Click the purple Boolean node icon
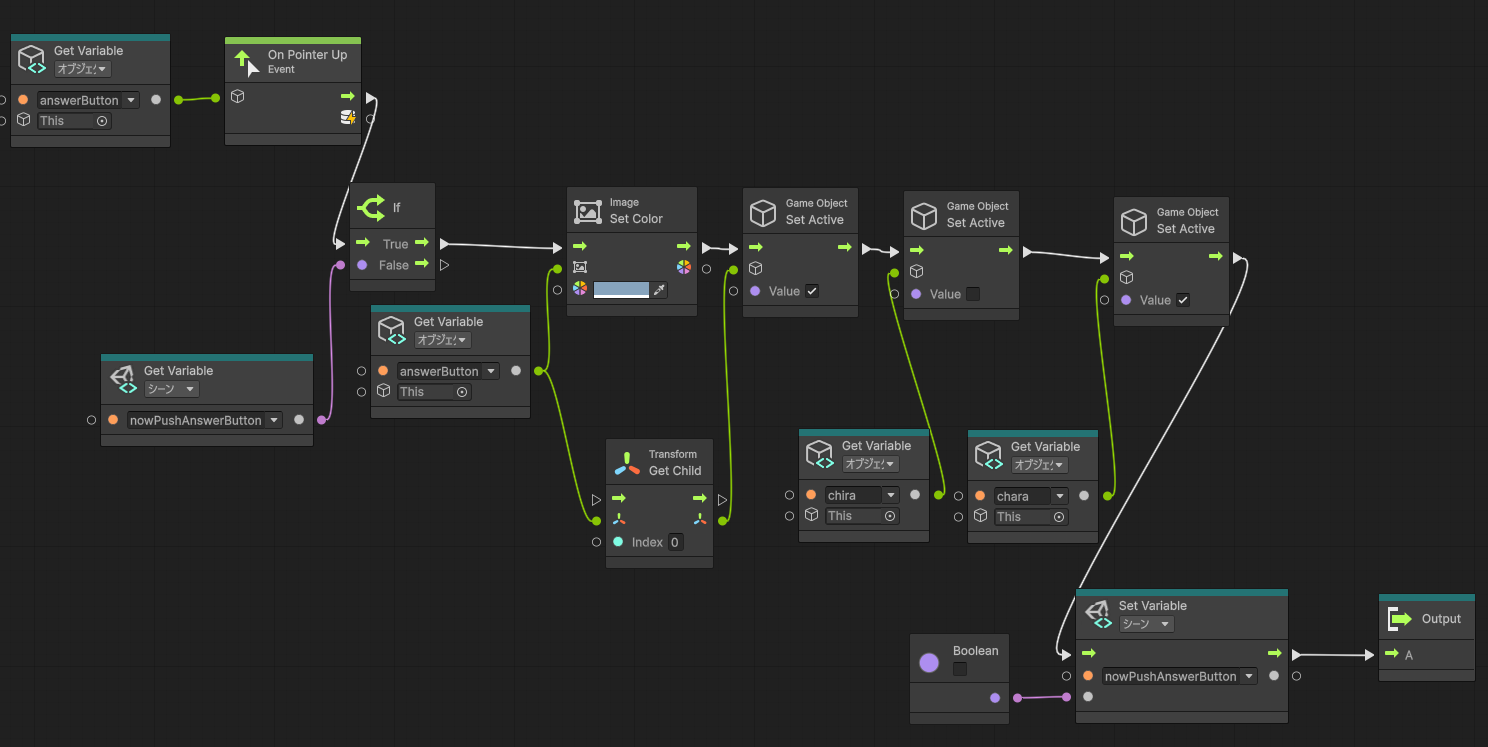The image size is (1488, 747). tap(929, 662)
